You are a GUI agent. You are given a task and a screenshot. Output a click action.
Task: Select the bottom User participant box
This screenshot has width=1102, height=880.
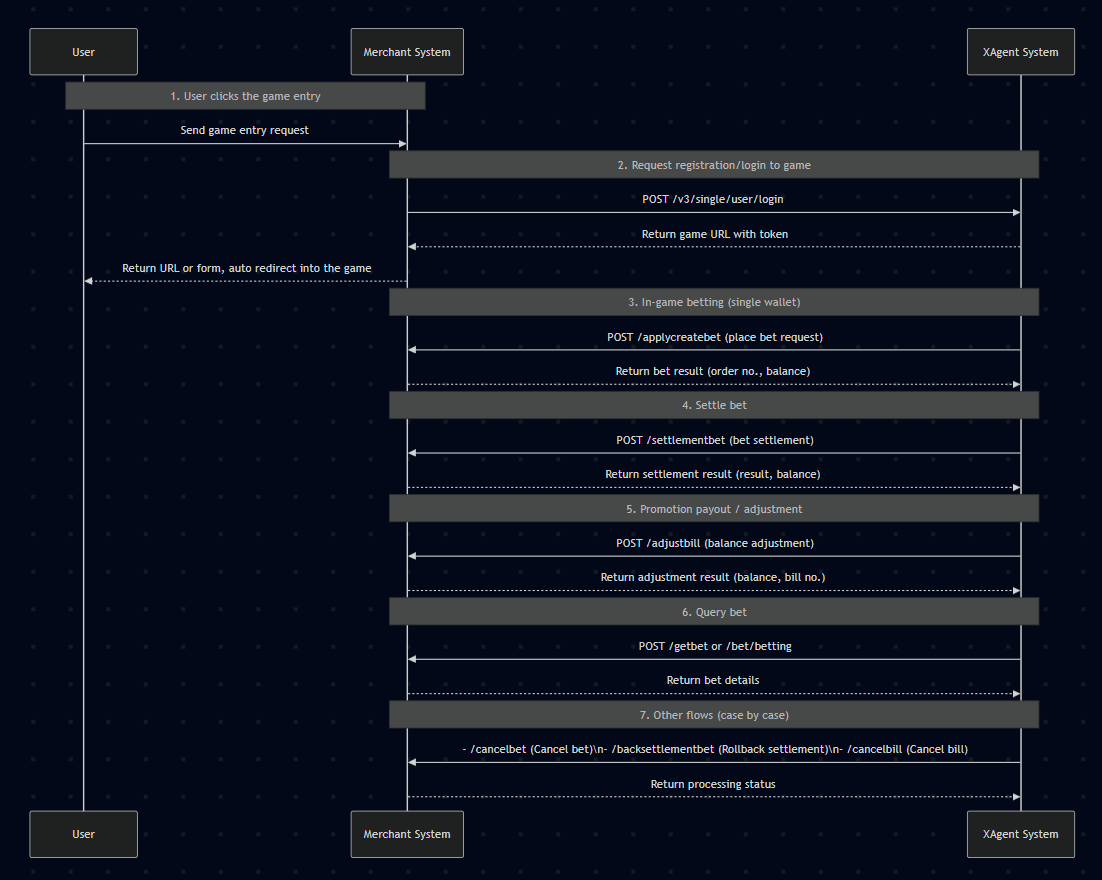83,834
